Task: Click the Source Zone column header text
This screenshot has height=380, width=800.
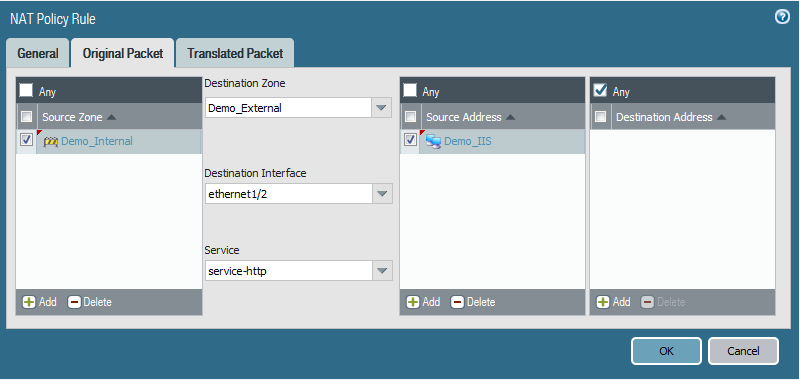Action: click(x=72, y=117)
